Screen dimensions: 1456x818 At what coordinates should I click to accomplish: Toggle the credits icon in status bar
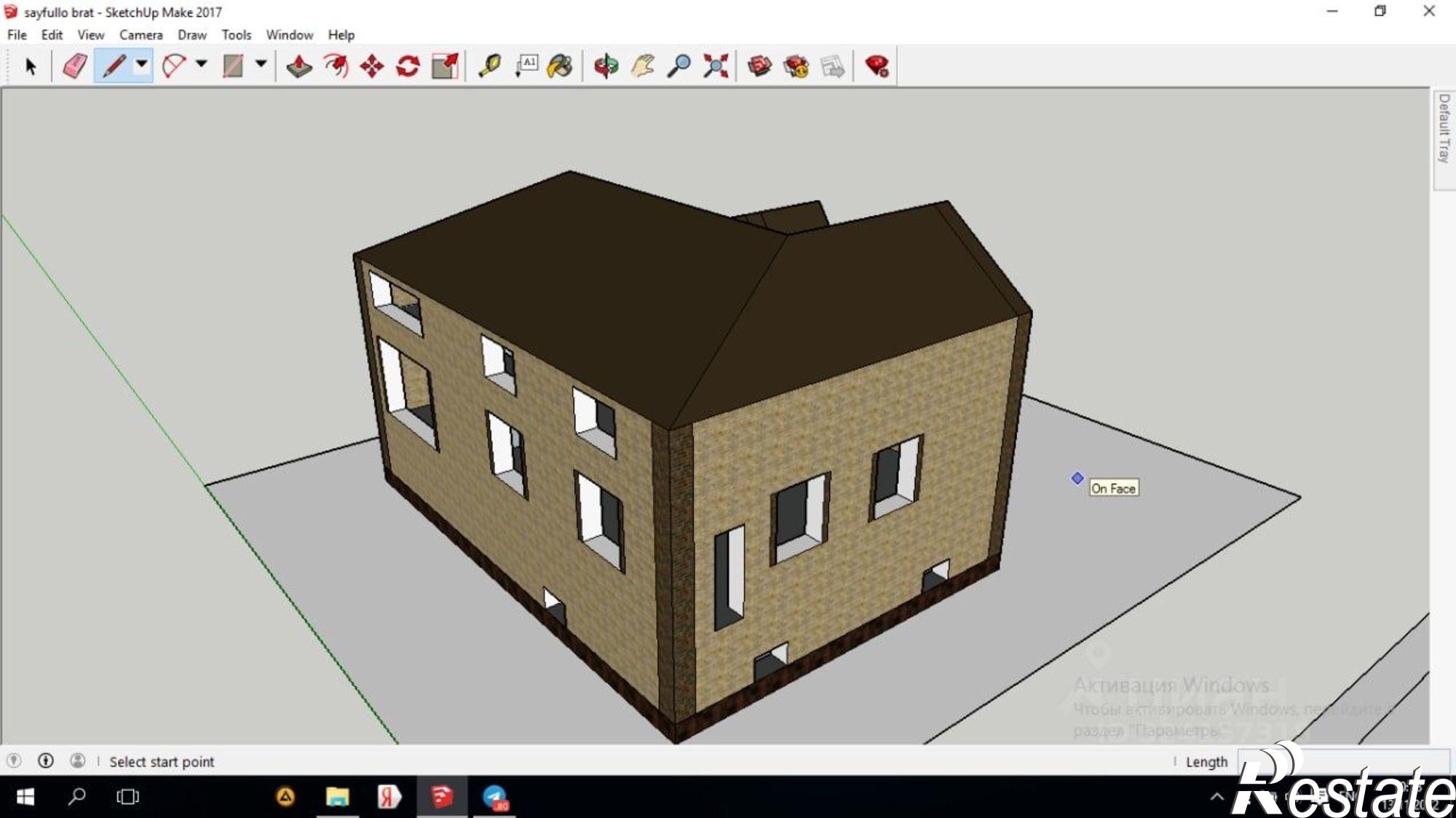(x=46, y=761)
